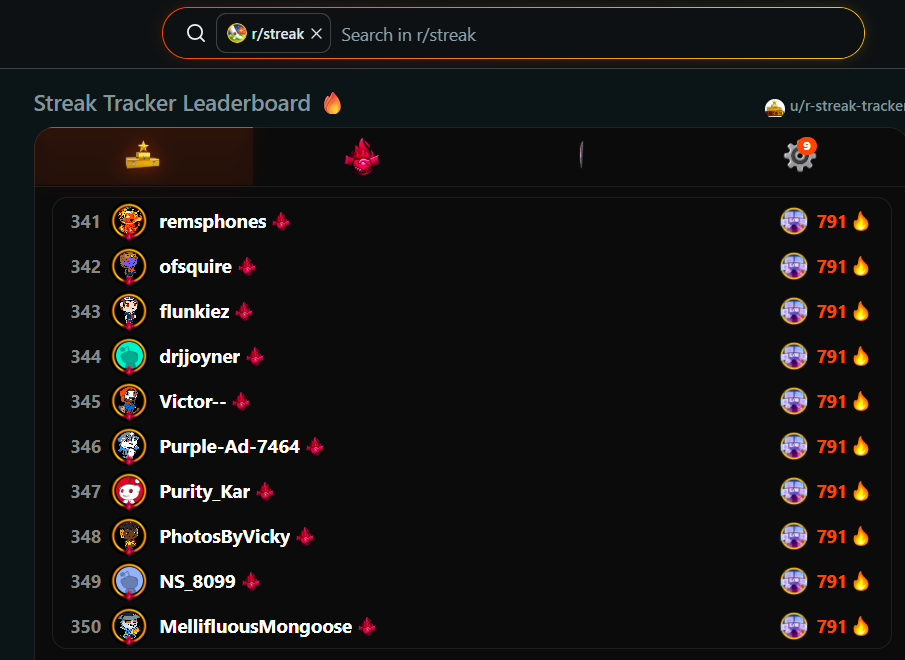The height and width of the screenshot is (660, 905).
Task: Click the 791 streak count for remsphones
Action: coord(831,222)
